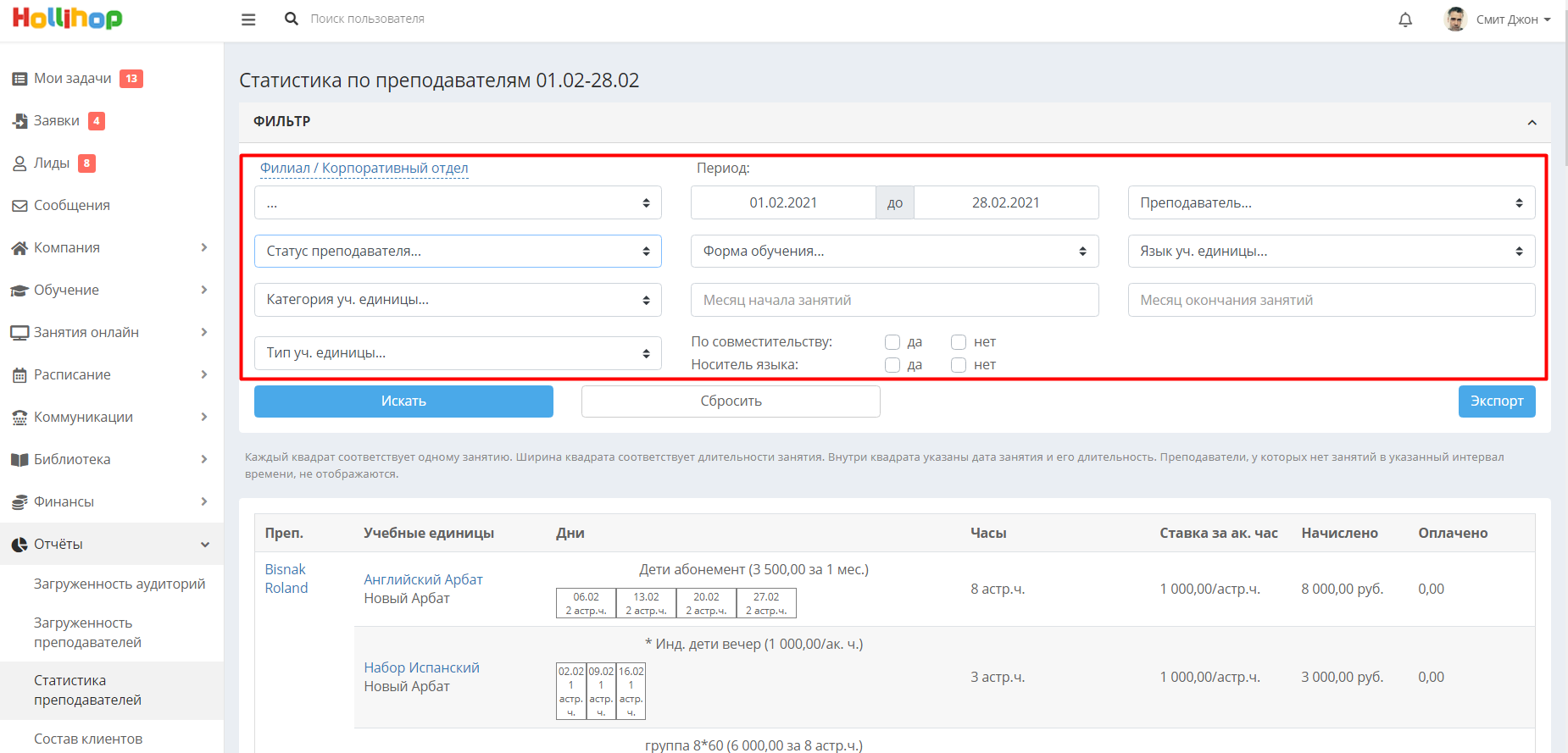Click the Заявки sign-in icon
The height and width of the screenshot is (753, 1568).
point(19,121)
